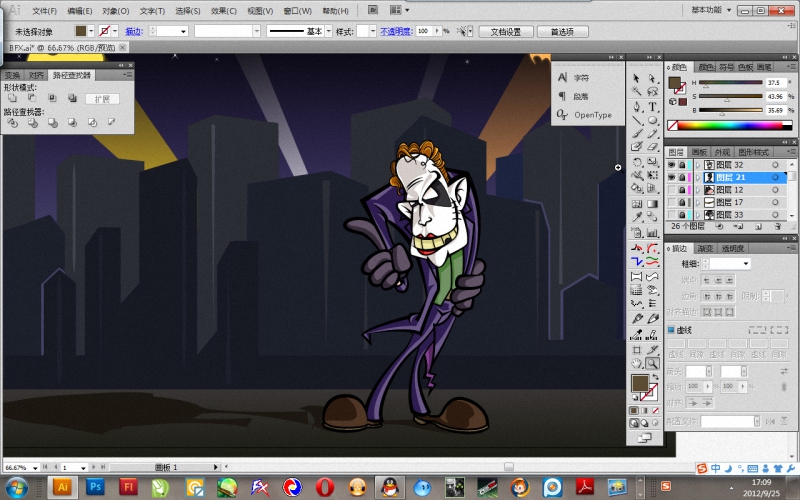Show hidden 图层 33 via visibility box

(x=671, y=215)
